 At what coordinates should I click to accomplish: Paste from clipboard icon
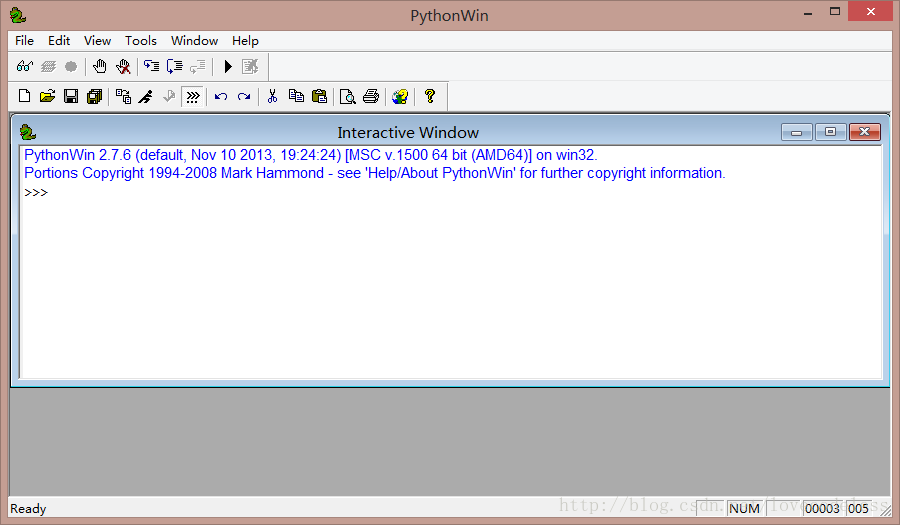click(319, 96)
